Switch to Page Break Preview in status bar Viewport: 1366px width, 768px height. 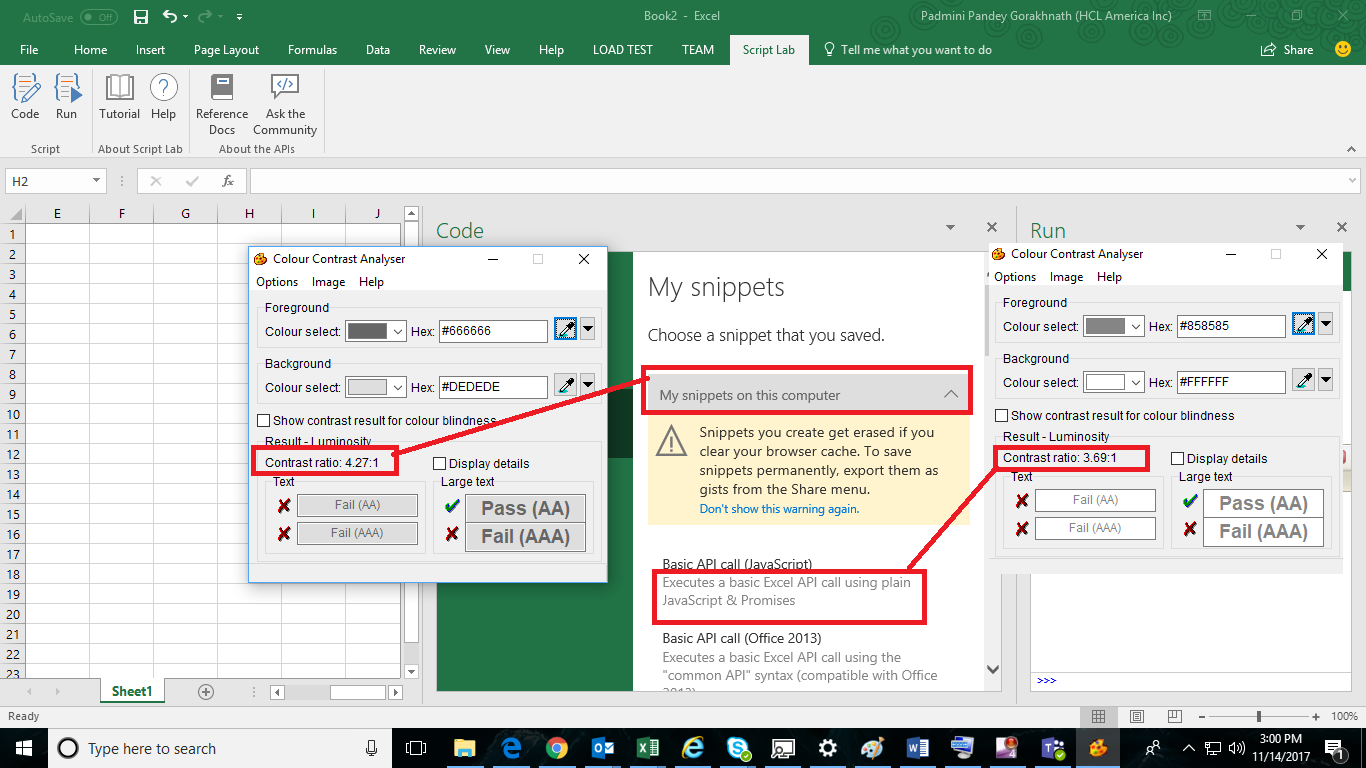pyautogui.click(x=1175, y=716)
